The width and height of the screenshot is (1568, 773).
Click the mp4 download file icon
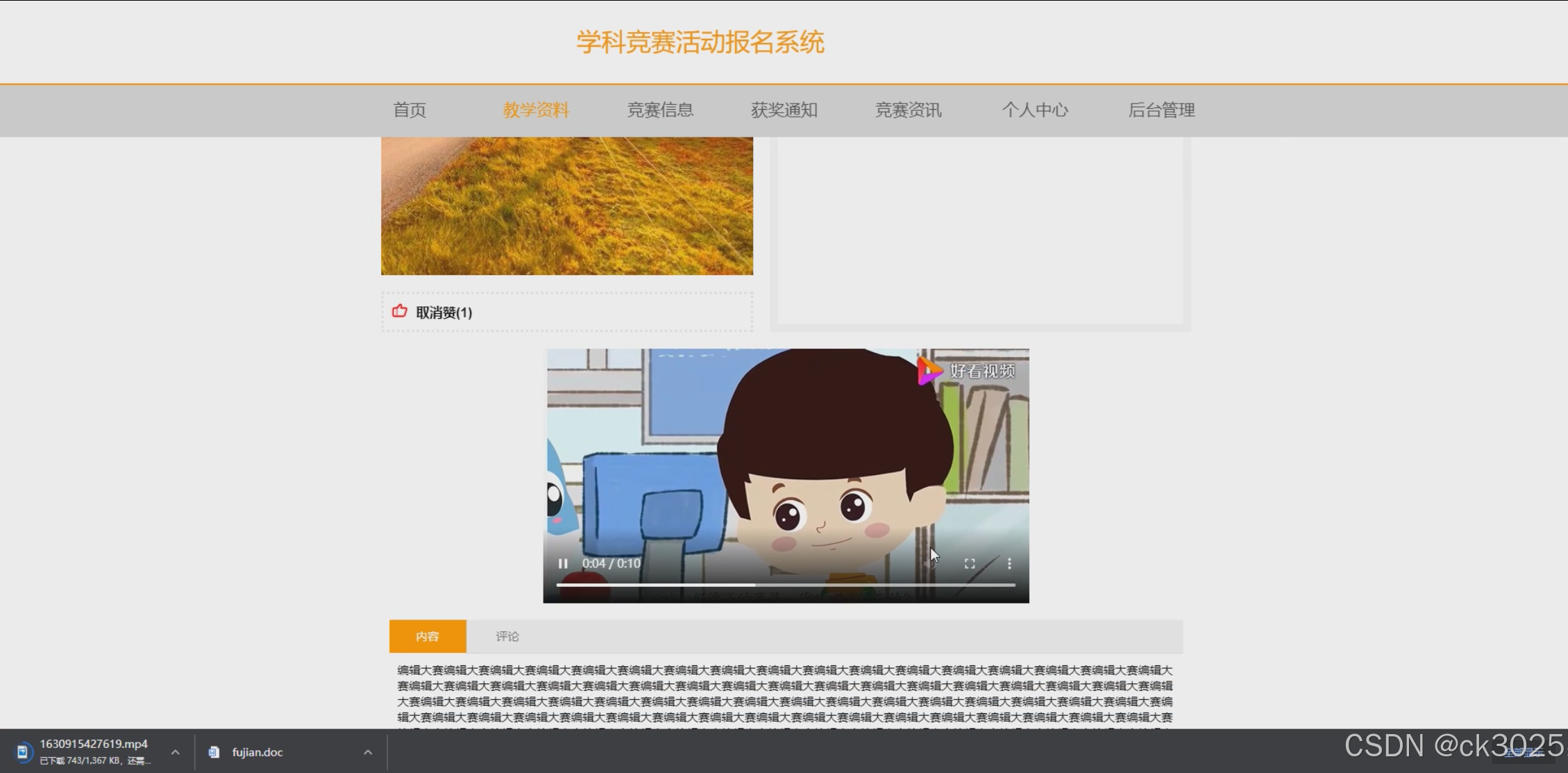coord(23,751)
